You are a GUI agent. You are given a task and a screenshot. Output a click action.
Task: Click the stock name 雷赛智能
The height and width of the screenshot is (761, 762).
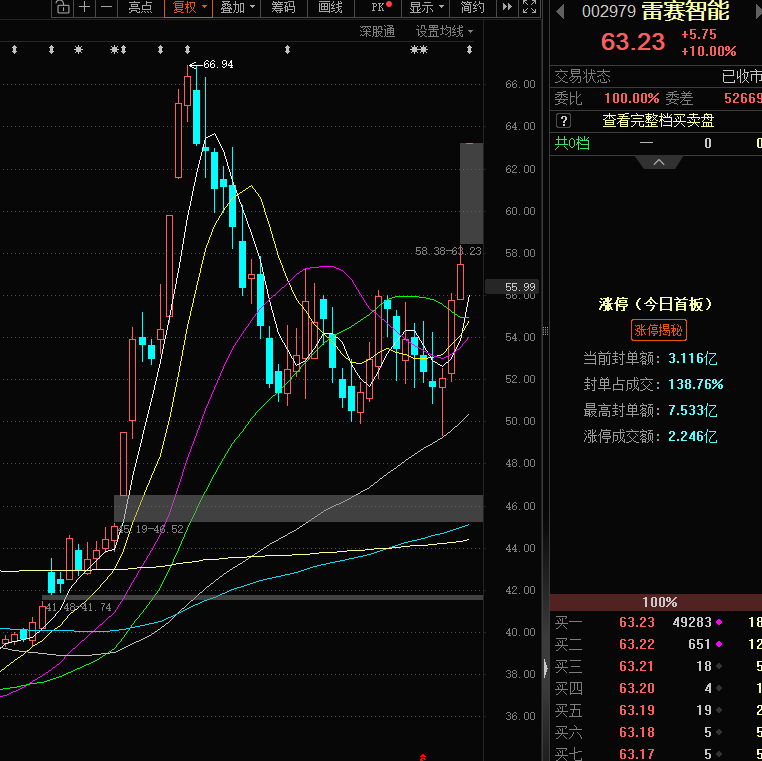[x=686, y=11]
